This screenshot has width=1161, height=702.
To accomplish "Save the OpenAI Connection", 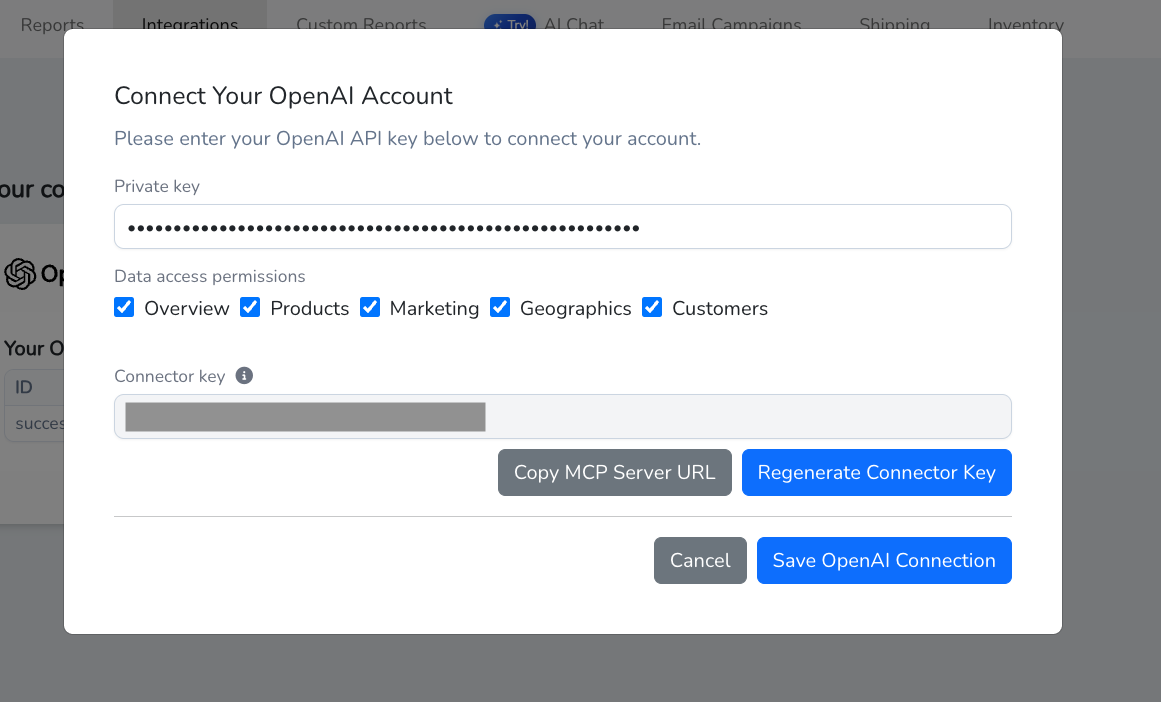I will pyautogui.click(x=884, y=560).
